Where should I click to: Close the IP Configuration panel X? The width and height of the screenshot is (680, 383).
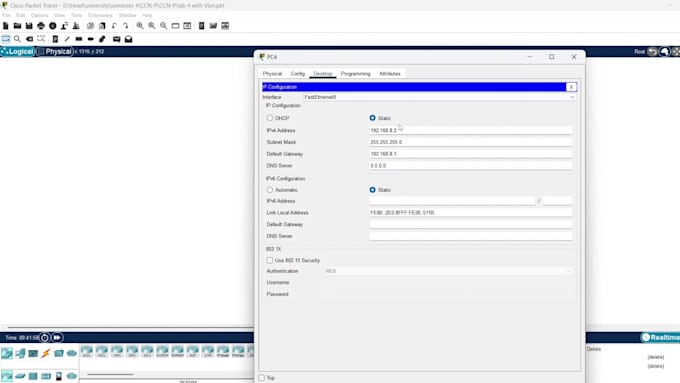[x=571, y=87]
